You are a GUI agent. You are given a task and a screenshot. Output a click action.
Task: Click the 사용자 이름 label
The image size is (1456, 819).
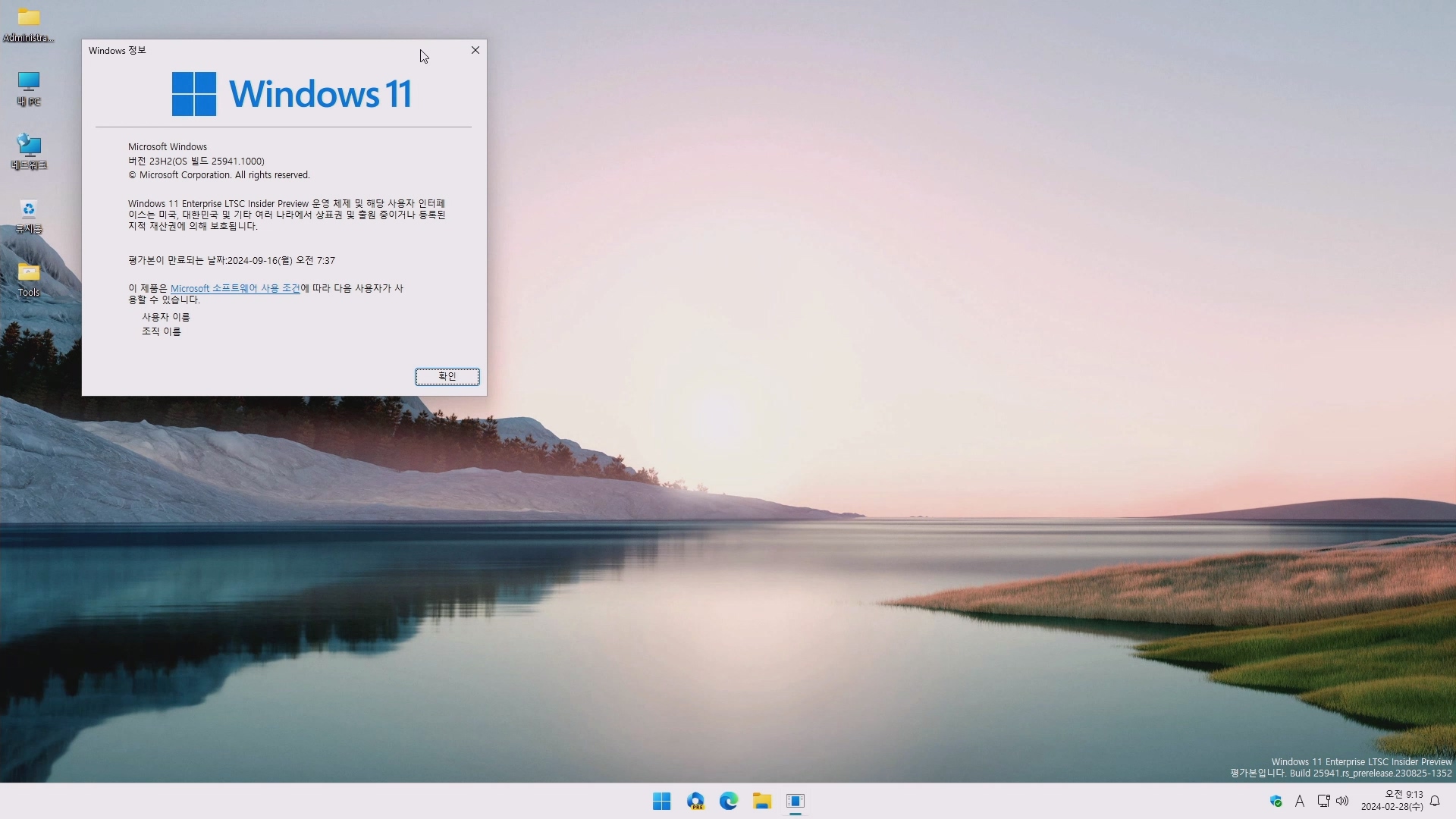click(x=165, y=317)
